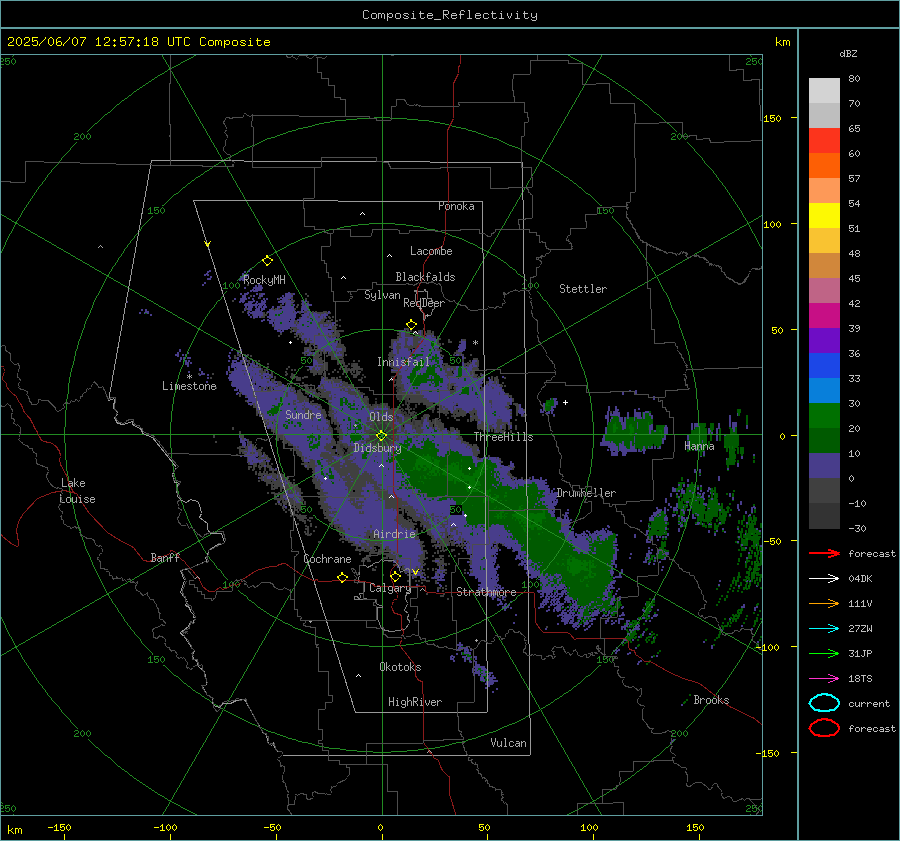The image size is (900, 841).
Task: Click the yellow radar site marker at Didsbury
Action: [381, 436]
